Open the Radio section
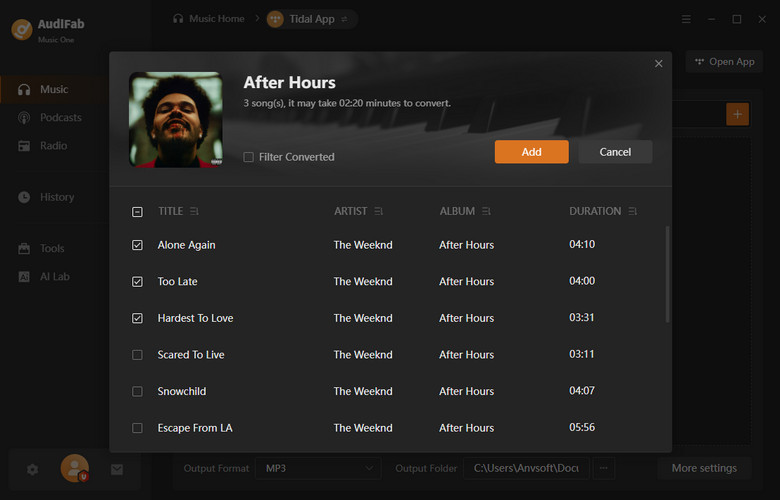The width and height of the screenshot is (780, 500). 54,146
